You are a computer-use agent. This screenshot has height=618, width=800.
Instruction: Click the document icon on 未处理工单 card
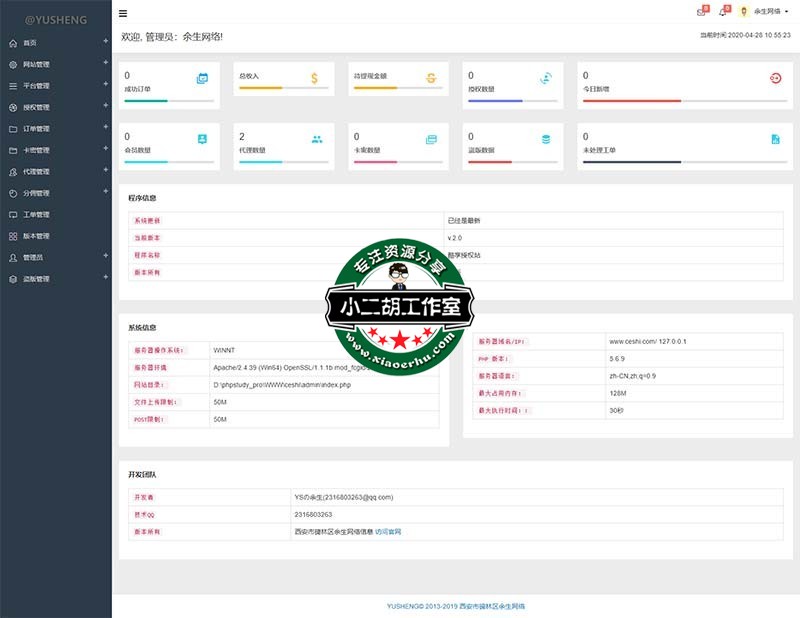point(775,139)
